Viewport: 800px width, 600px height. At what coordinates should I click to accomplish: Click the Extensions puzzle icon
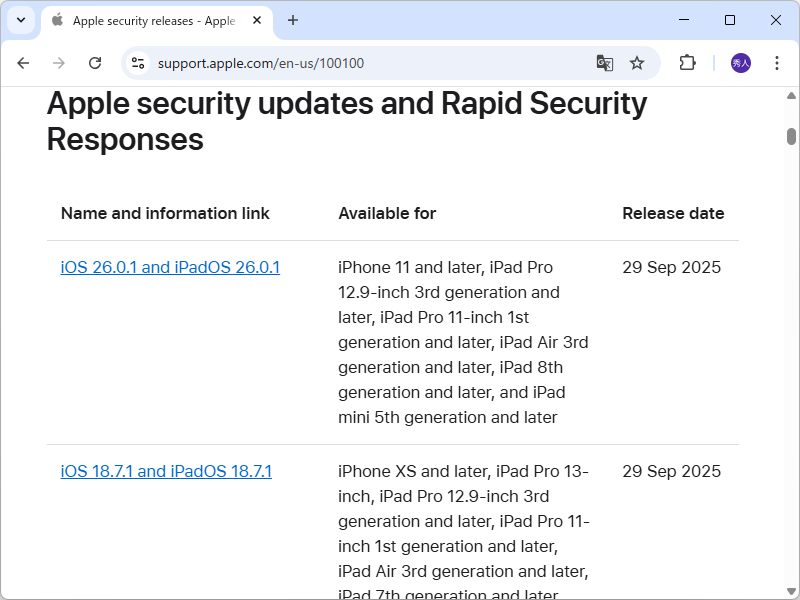687,62
